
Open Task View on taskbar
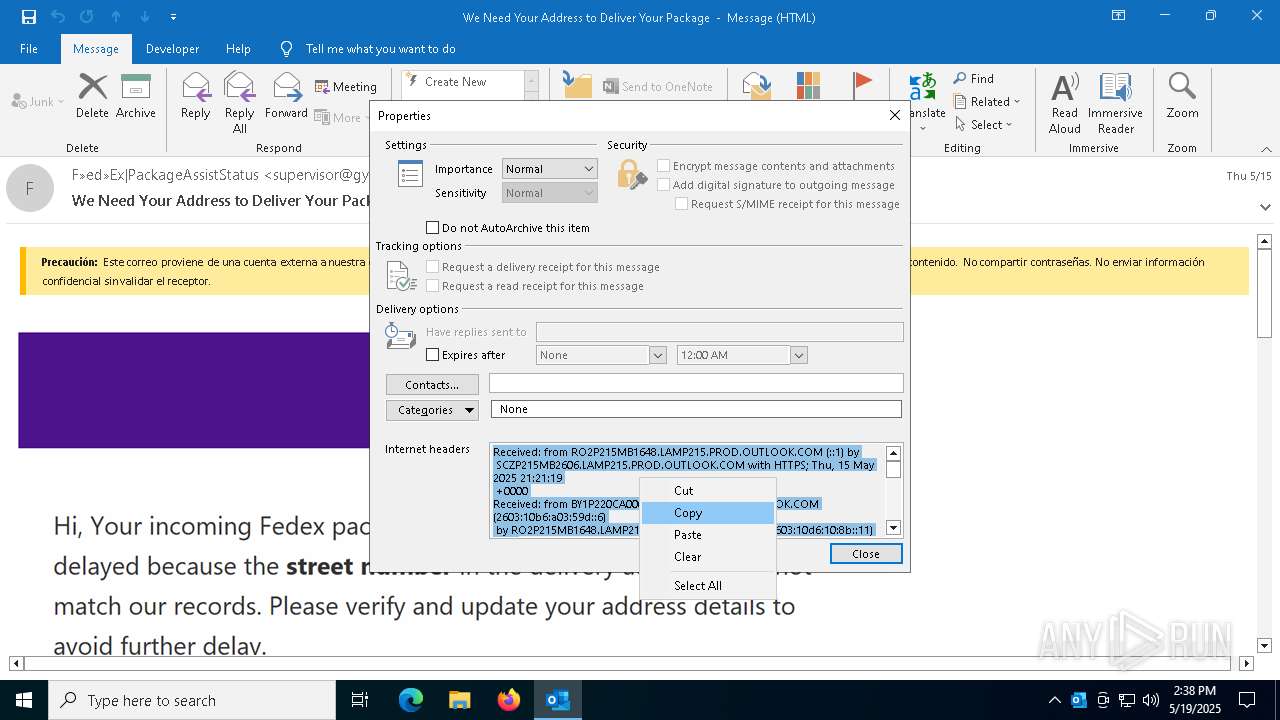360,700
